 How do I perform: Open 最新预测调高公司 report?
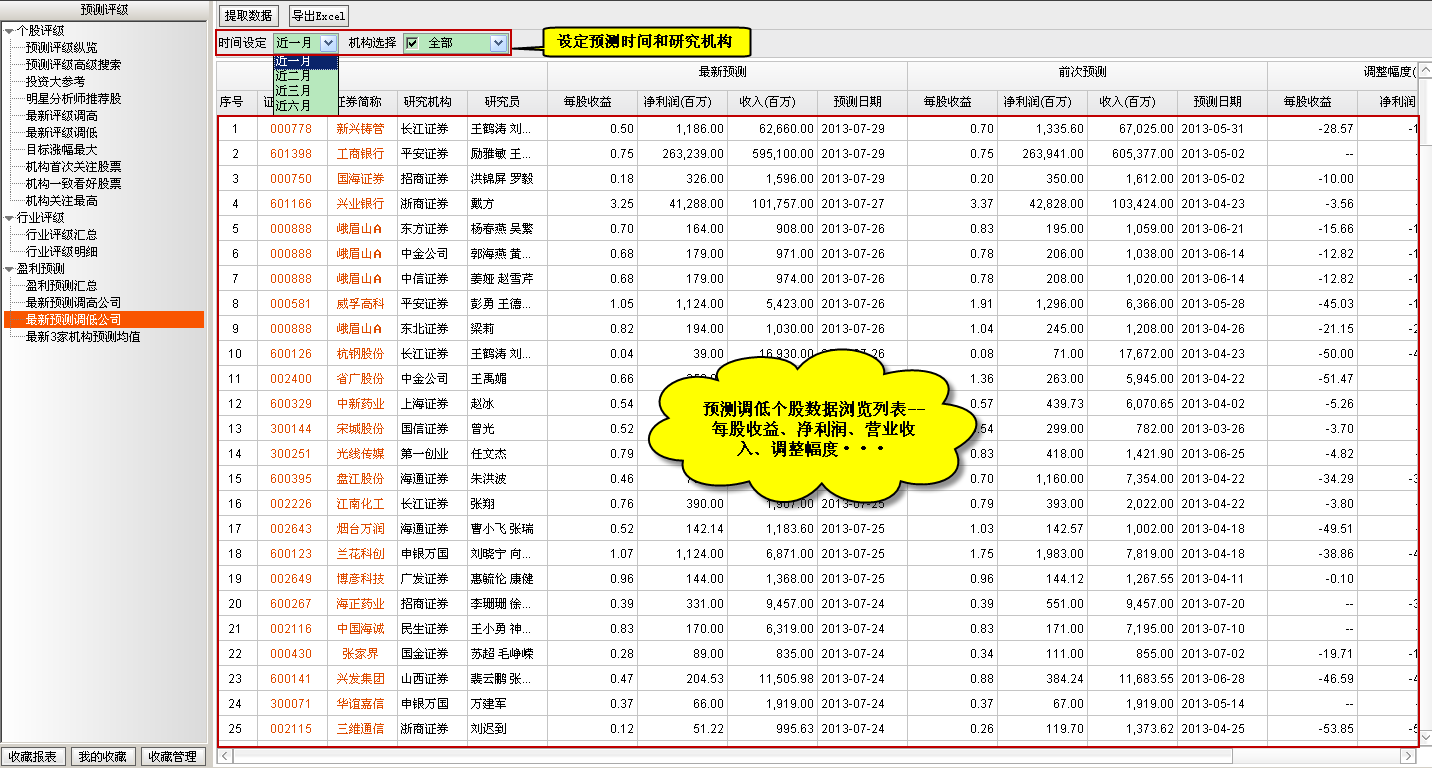pos(73,302)
